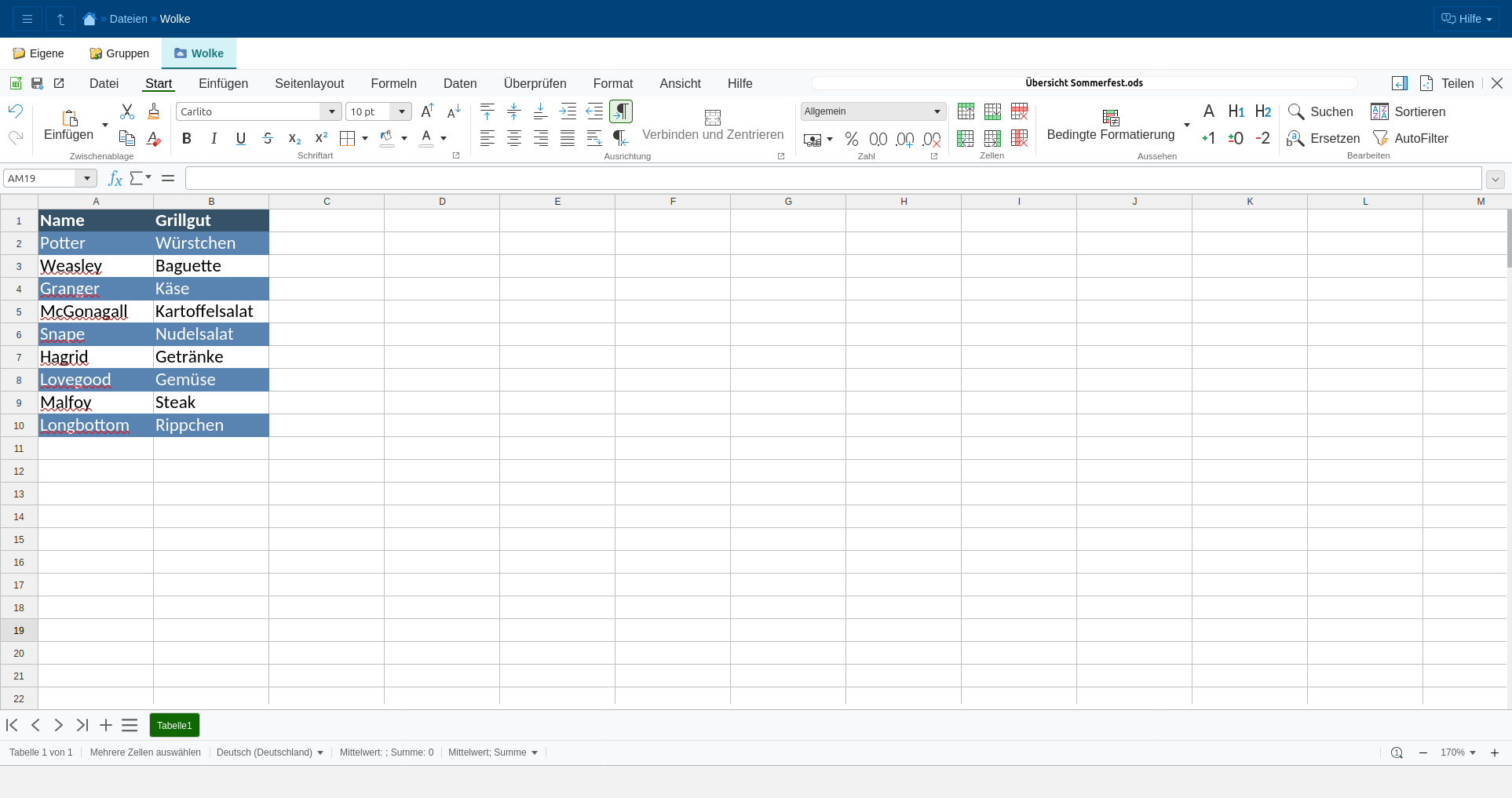The image size is (1512, 798).
Task: Open the Carlito font name dropdown
Action: click(332, 111)
